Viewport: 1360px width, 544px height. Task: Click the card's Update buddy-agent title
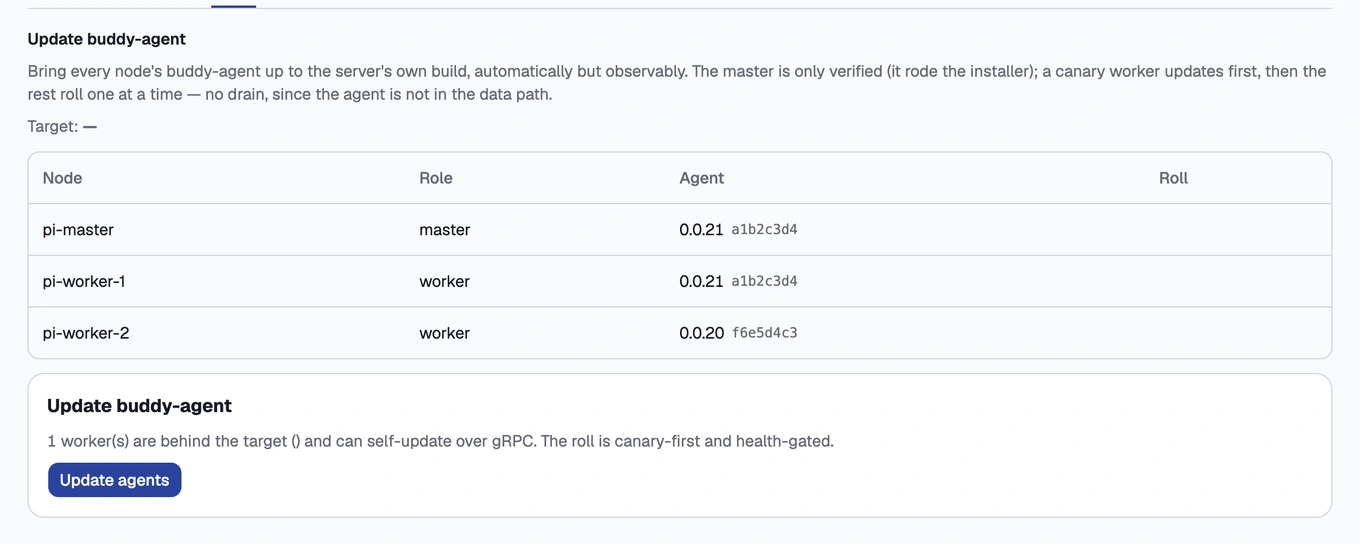(x=139, y=406)
